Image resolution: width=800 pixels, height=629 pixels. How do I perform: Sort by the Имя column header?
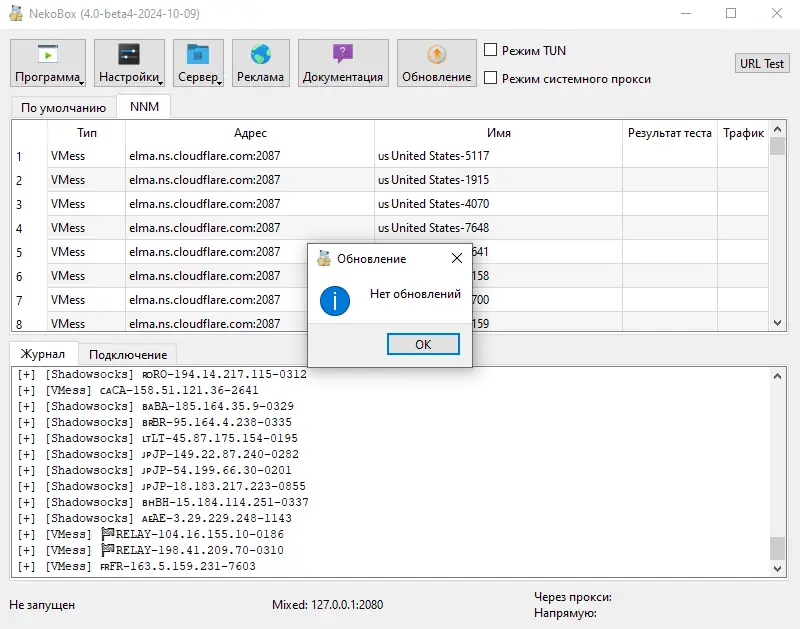(x=498, y=133)
